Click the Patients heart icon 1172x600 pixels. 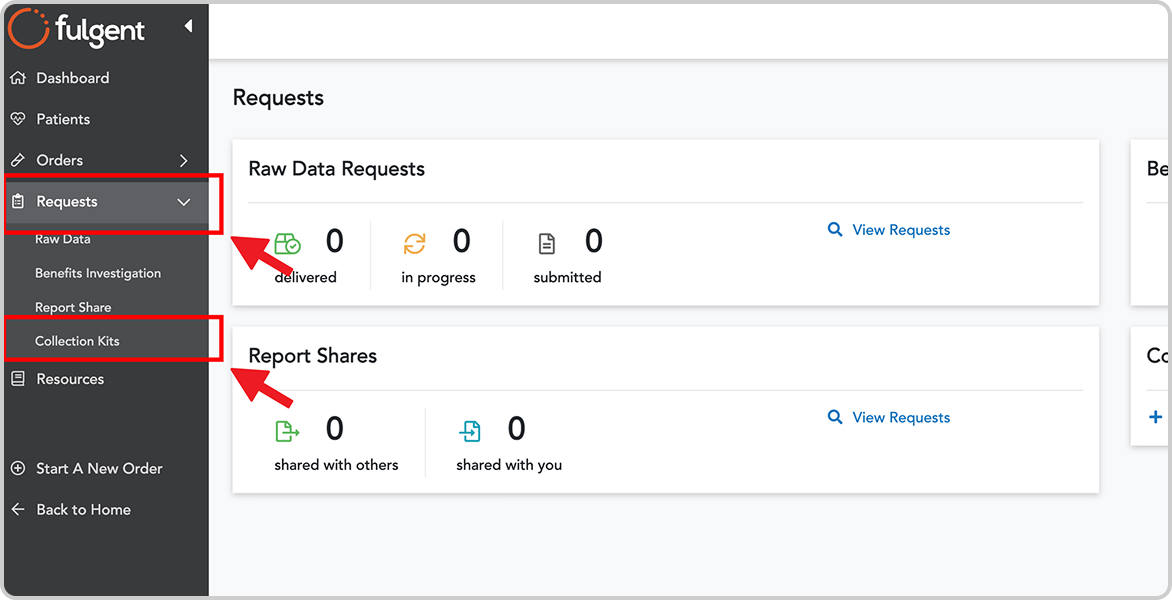18,118
